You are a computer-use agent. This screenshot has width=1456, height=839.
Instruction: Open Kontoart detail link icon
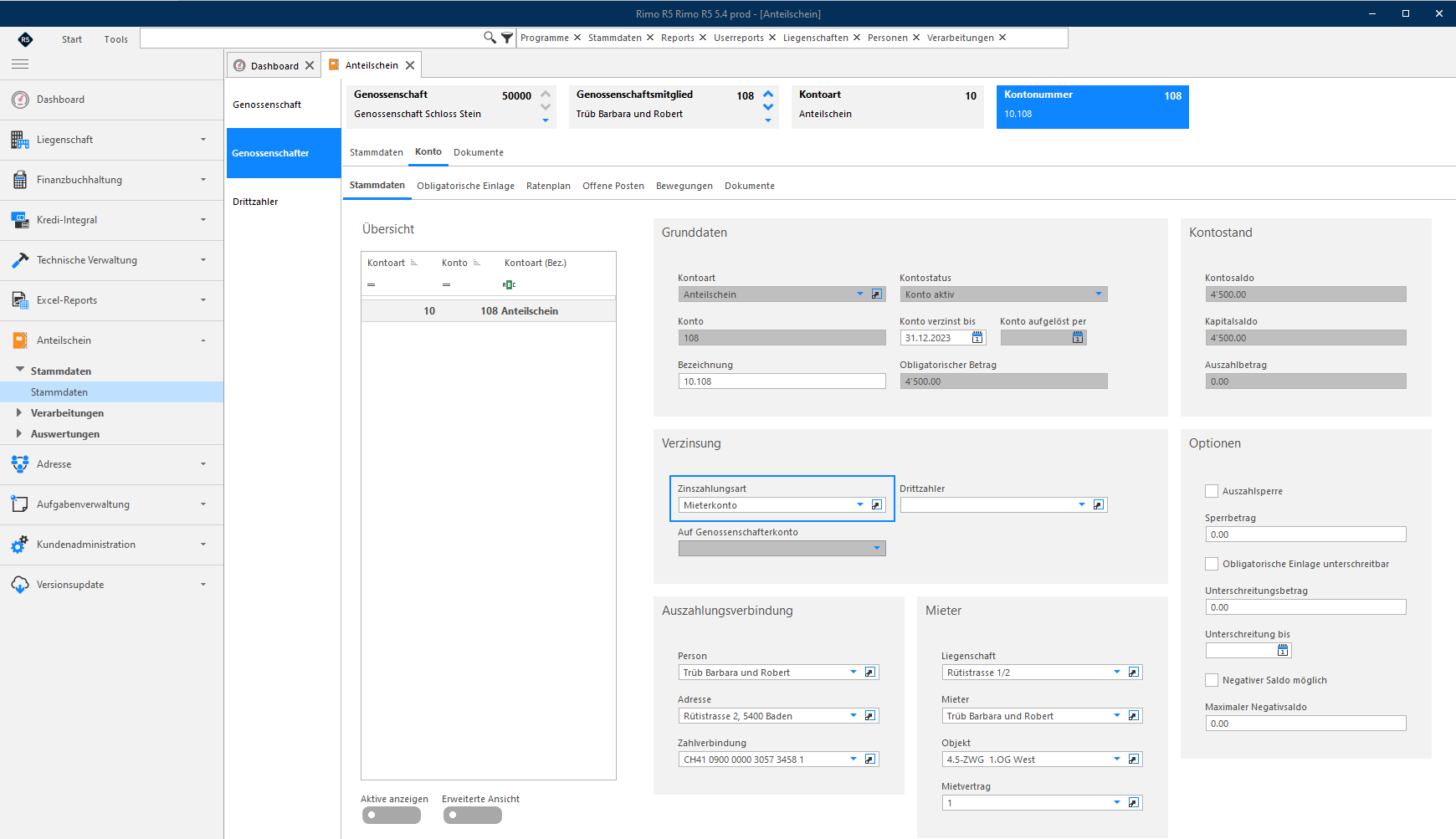point(877,294)
